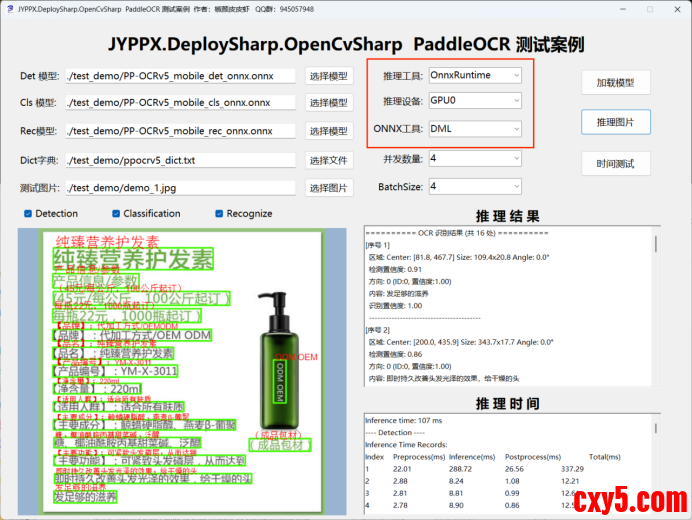Viewport: 692px width, 520px height.
Task: Click the 时间测试 button
Action: tap(616, 164)
